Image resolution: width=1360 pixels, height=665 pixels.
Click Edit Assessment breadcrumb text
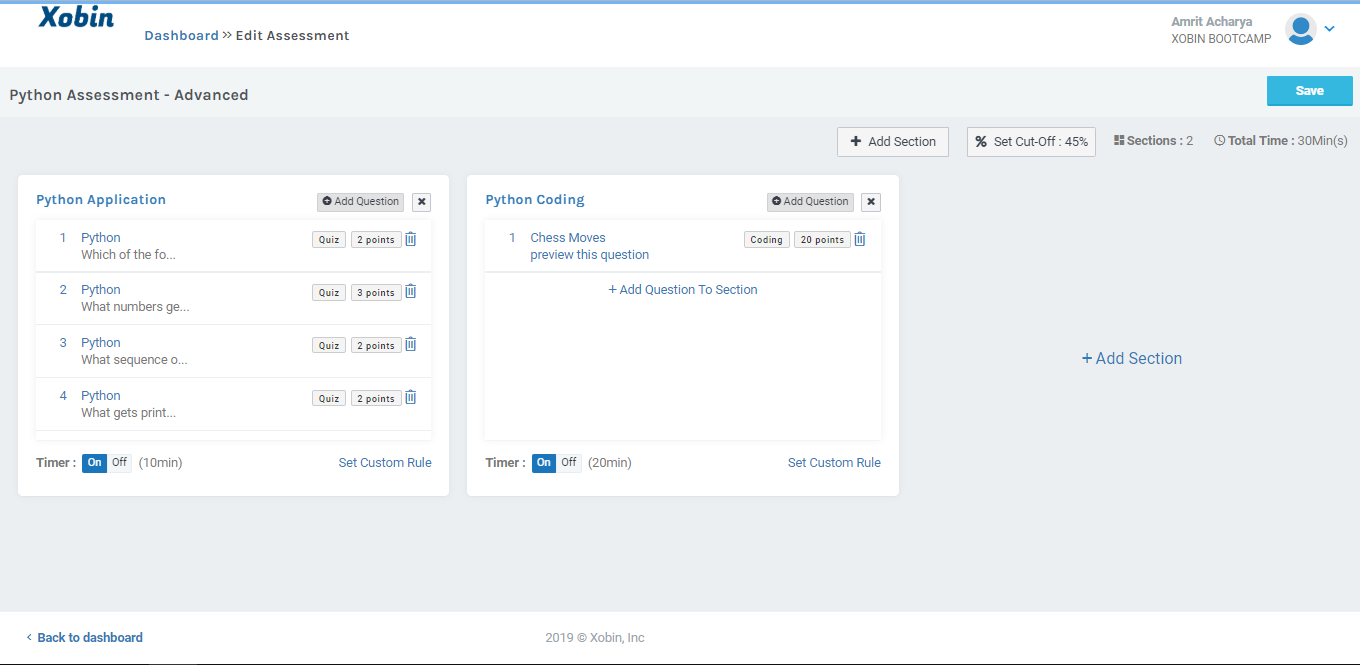(x=292, y=36)
